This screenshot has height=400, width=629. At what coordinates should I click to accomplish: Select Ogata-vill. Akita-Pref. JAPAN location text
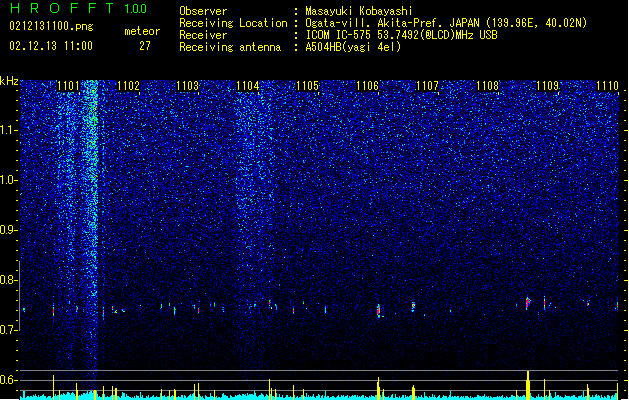pyautogui.click(x=446, y=23)
